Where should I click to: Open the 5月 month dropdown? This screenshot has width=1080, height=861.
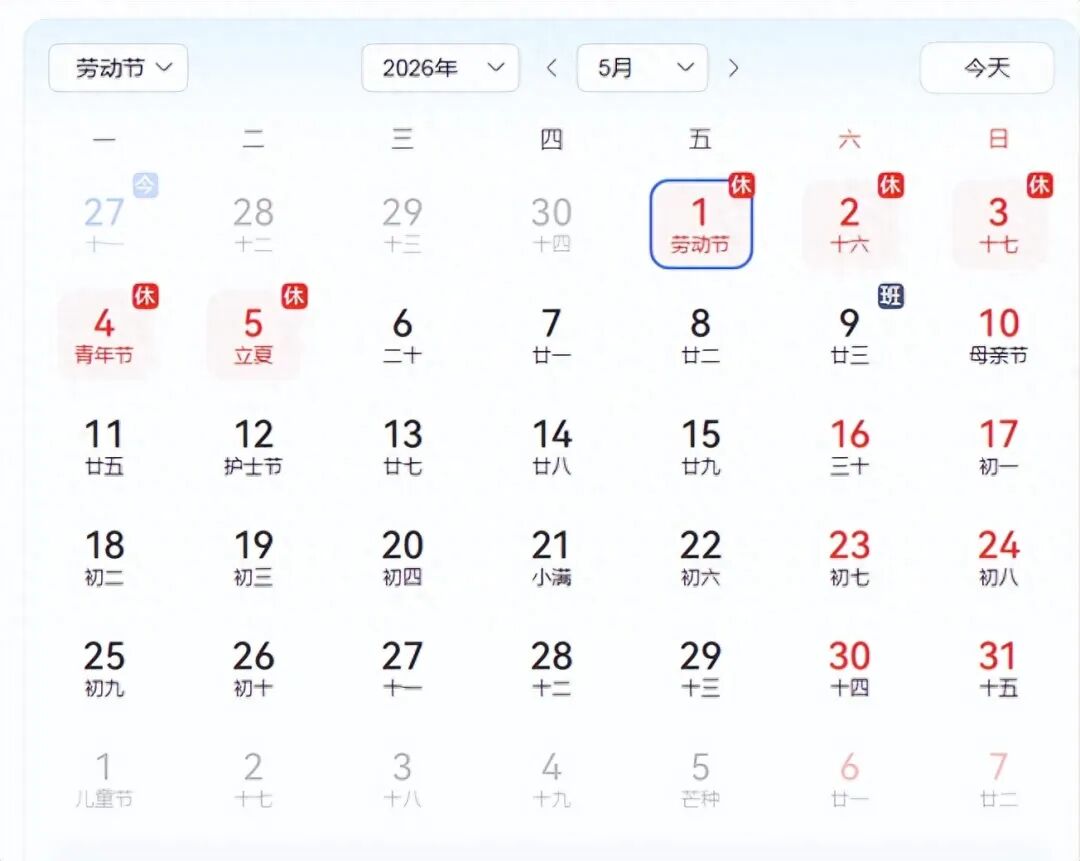pos(642,68)
